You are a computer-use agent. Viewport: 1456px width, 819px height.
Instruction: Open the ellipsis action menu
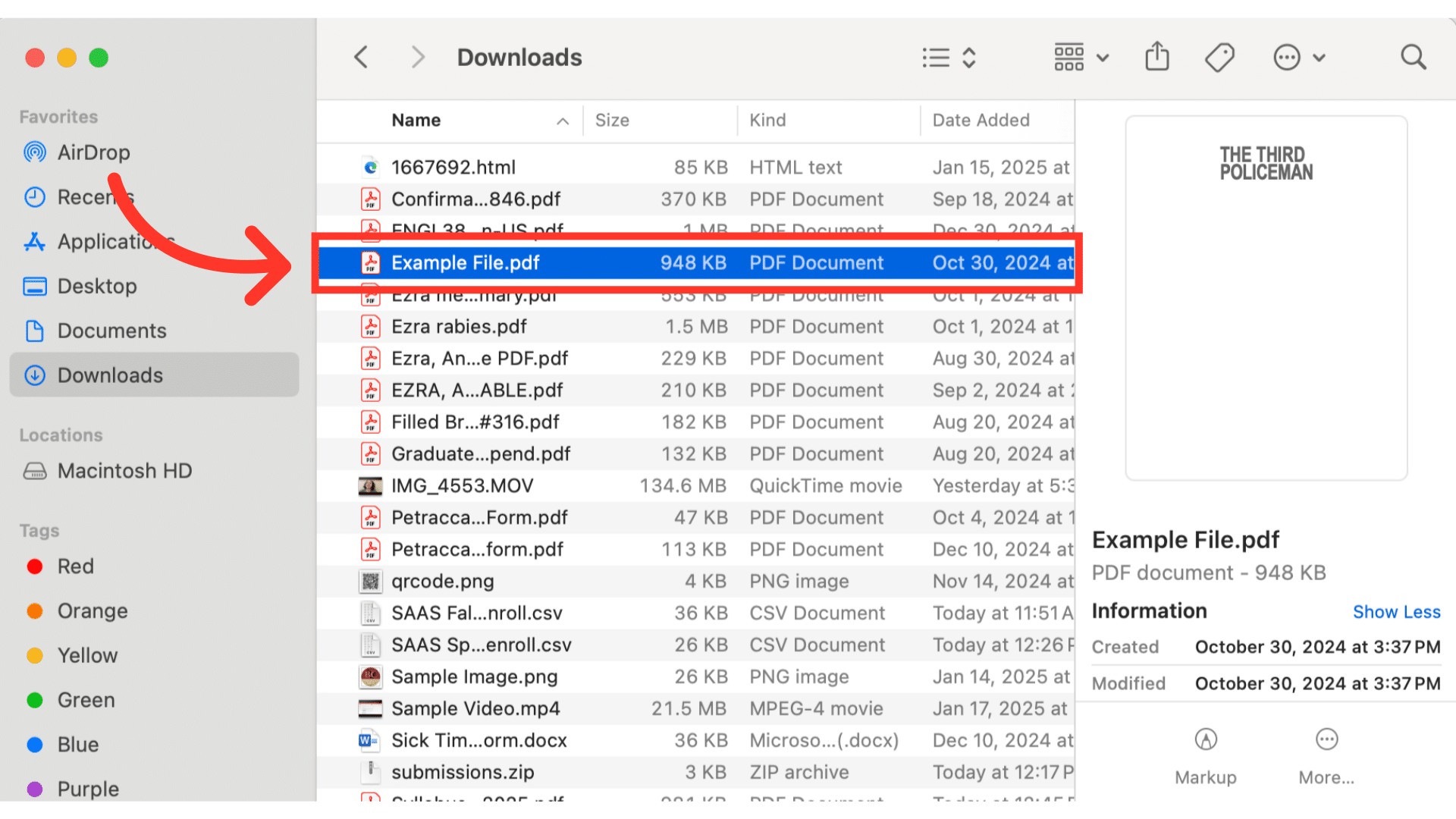[1299, 58]
